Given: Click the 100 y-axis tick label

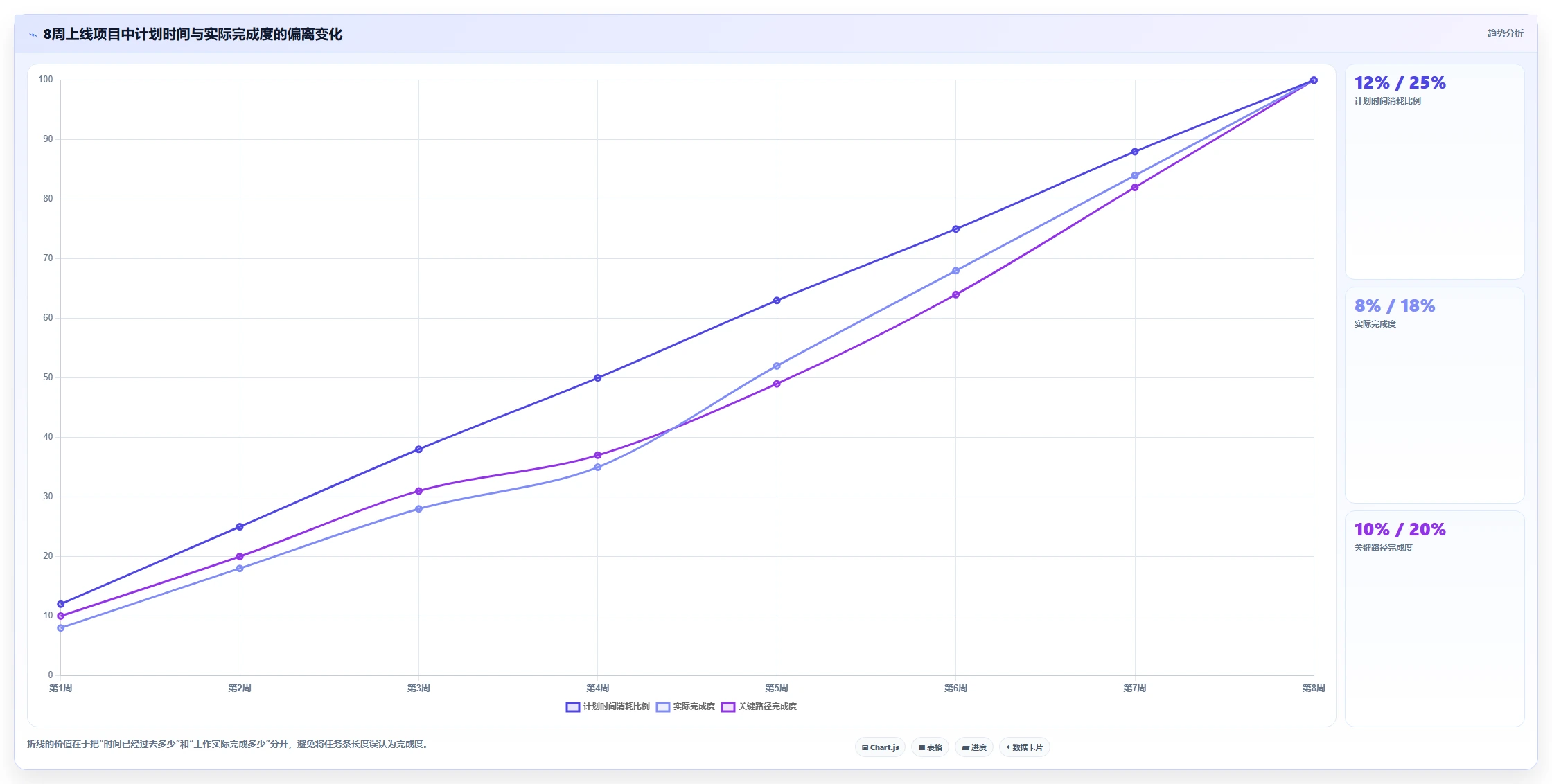Looking at the screenshot, I should (46, 80).
